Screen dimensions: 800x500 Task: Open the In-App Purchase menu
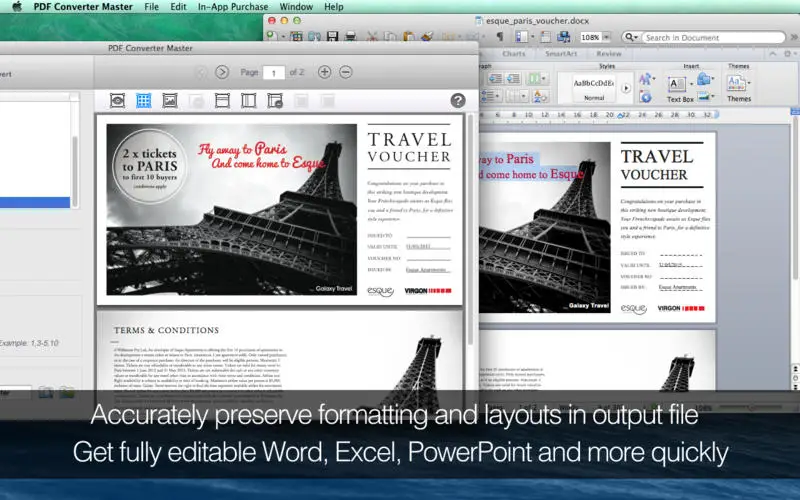click(x=233, y=7)
